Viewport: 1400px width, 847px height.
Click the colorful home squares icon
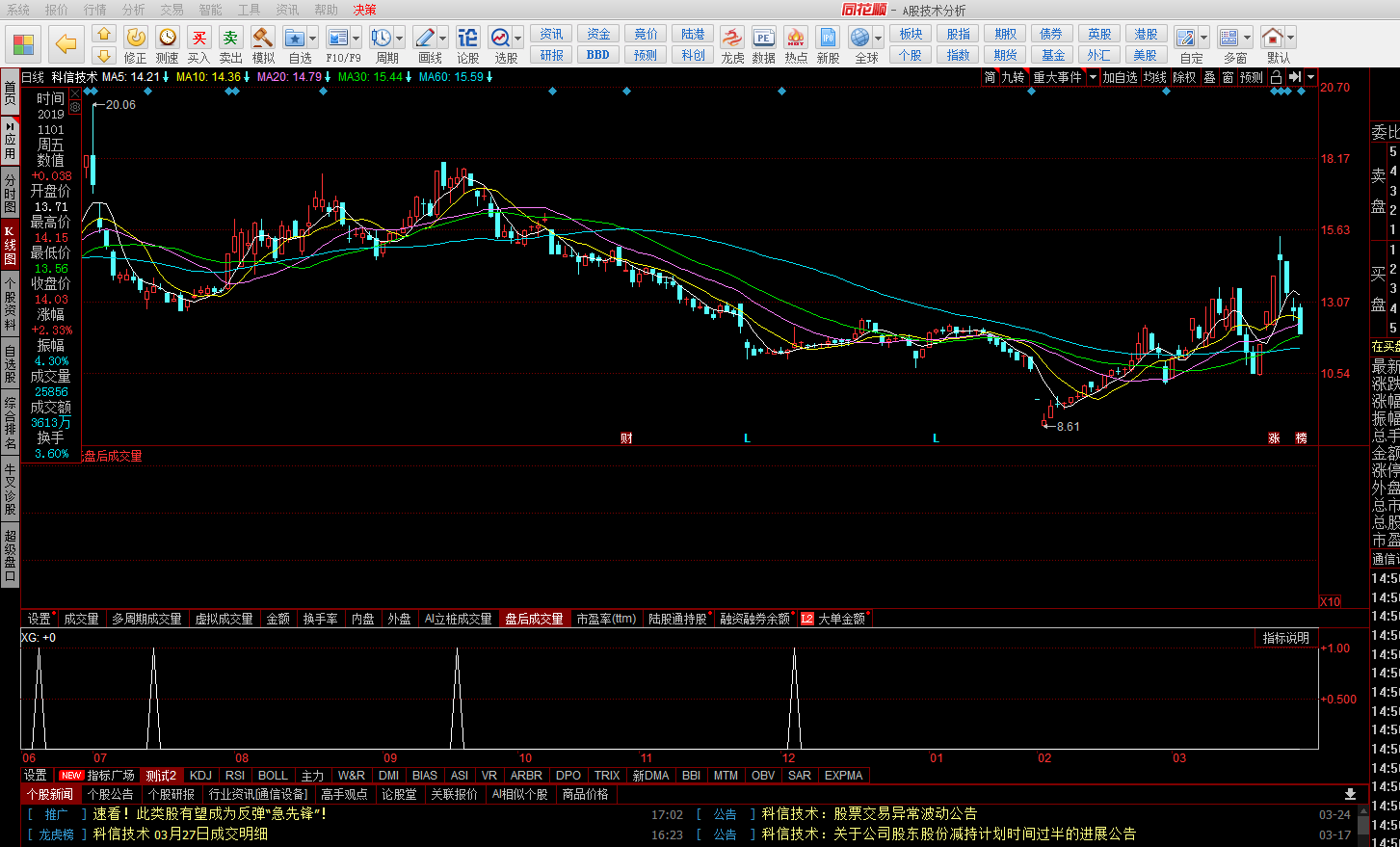click(x=23, y=44)
